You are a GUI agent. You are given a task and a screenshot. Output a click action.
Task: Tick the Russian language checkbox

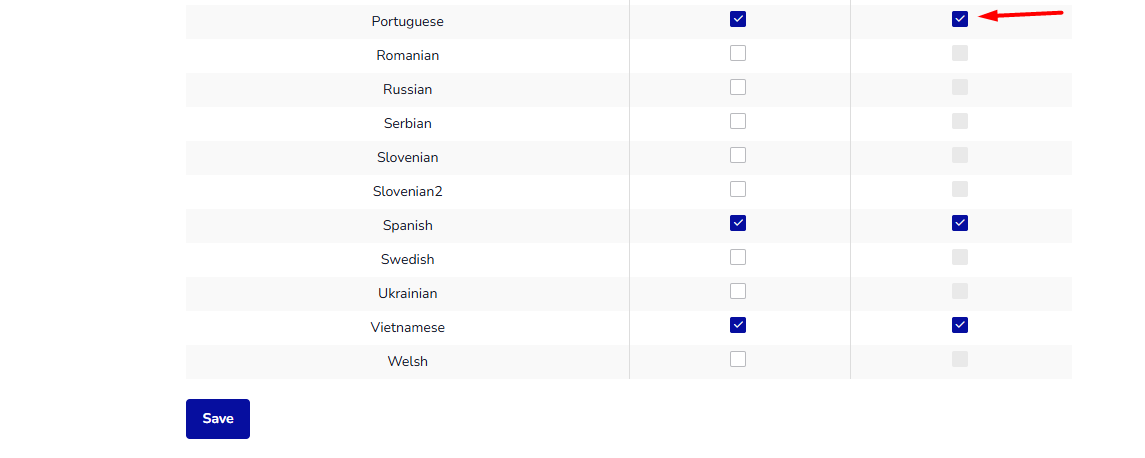[738, 88]
